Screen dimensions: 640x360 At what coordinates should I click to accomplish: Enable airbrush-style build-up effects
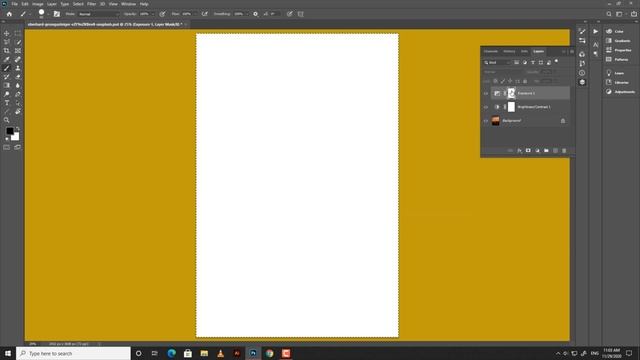click(x=204, y=14)
